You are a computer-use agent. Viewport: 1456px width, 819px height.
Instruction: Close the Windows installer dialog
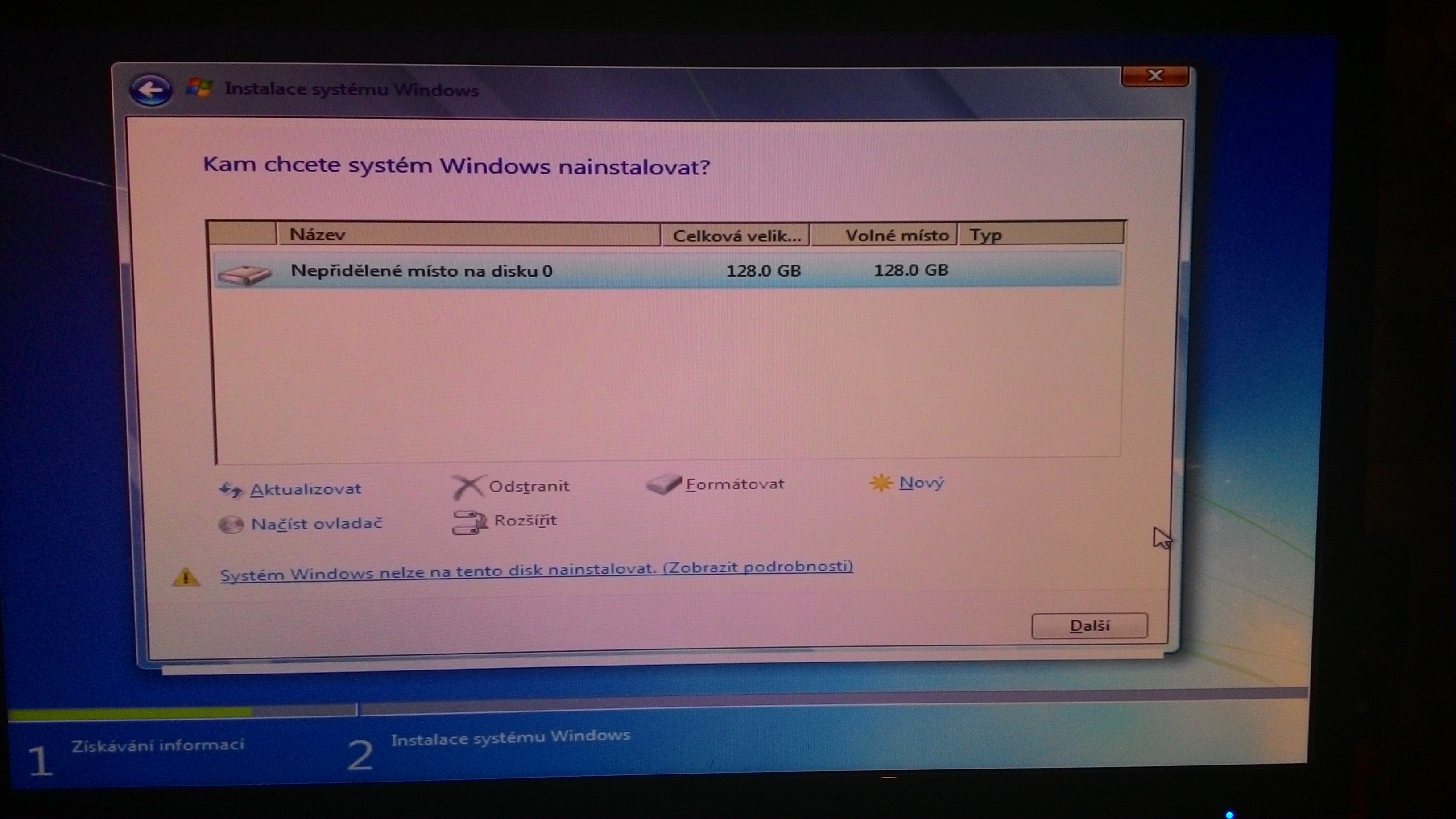point(1155,76)
